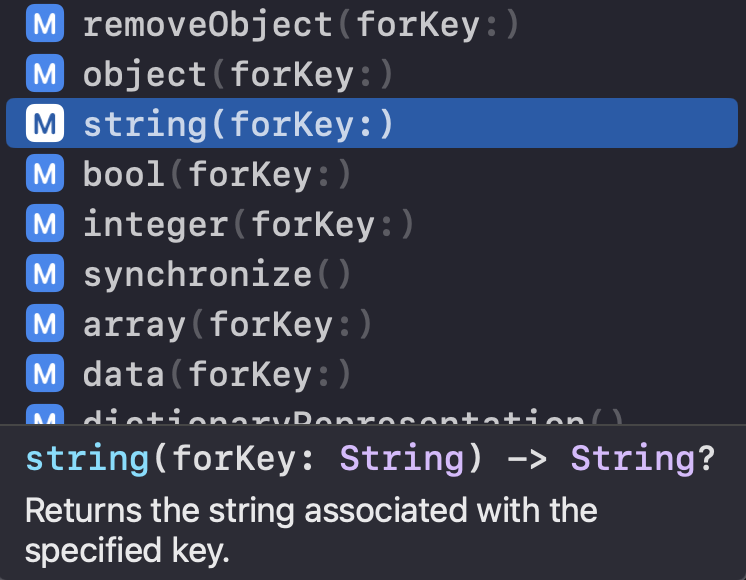
Task: Click the String? return type in the signature
Action: tap(643, 459)
